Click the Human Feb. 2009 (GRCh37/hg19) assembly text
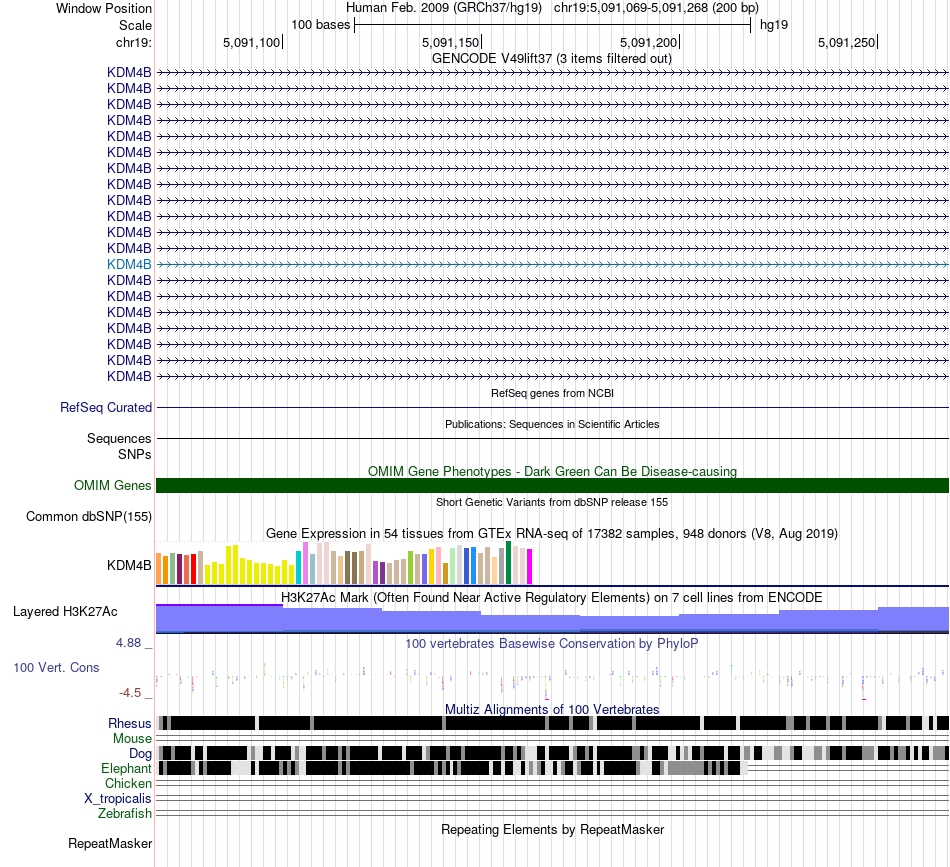The height and width of the screenshot is (867, 950). (x=443, y=8)
